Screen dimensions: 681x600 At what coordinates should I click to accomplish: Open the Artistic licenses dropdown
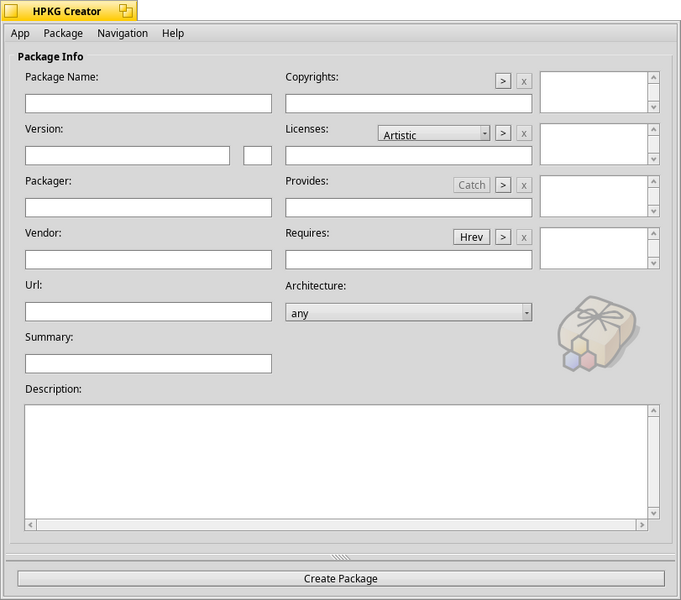[434, 133]
